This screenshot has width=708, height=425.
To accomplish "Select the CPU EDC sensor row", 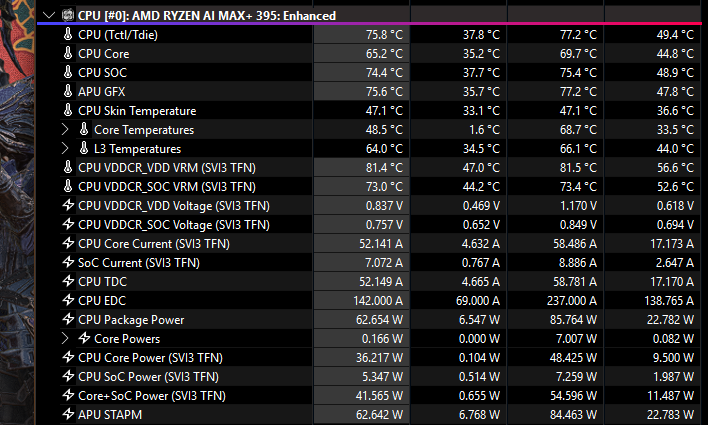I will (102, 301).
